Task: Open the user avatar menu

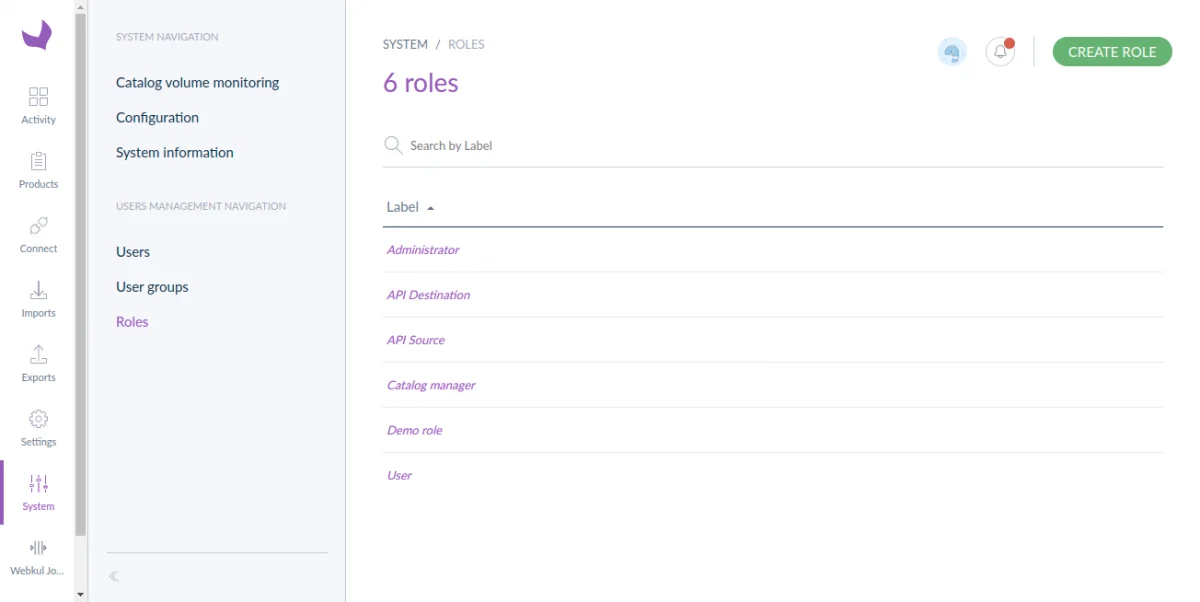Action: click(952, 52)
